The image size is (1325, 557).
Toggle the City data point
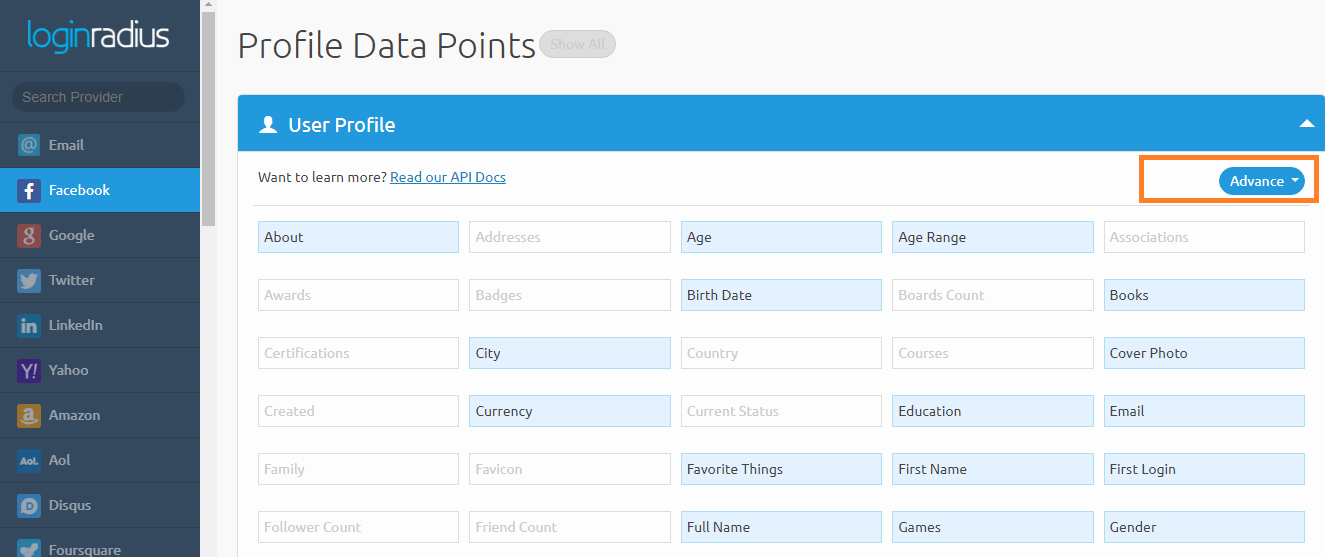[570, 353]
